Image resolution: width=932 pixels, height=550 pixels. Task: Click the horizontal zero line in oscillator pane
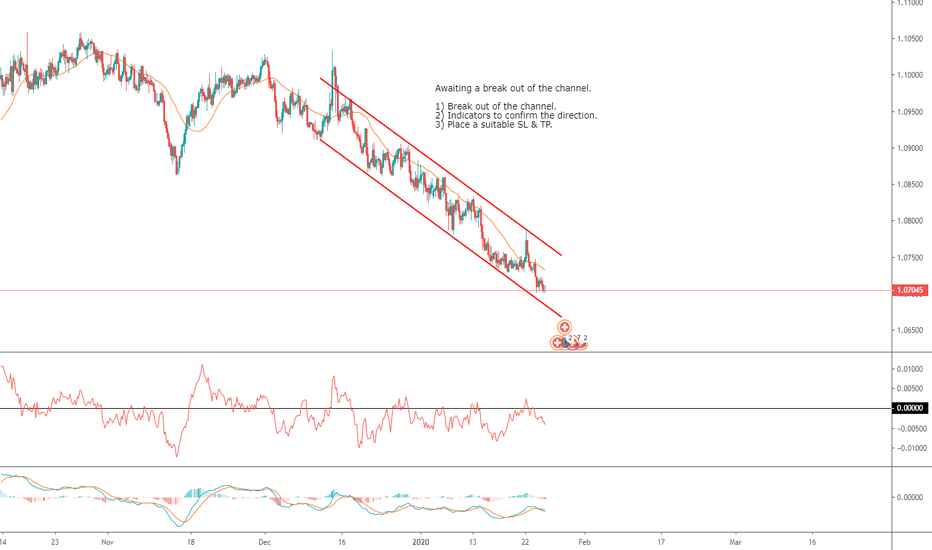[x=446, y=408]
